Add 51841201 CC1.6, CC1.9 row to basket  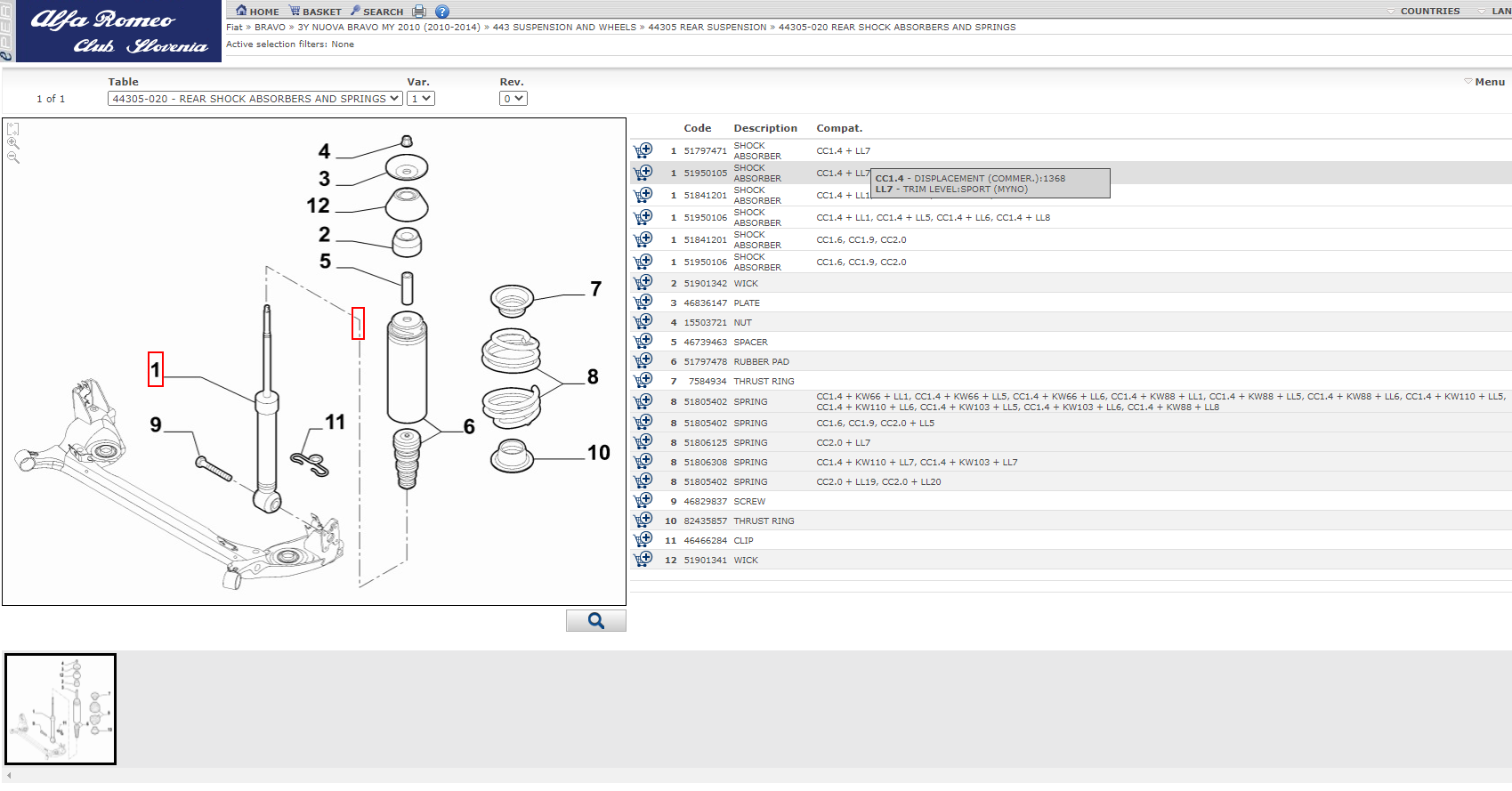coord(643,239)
